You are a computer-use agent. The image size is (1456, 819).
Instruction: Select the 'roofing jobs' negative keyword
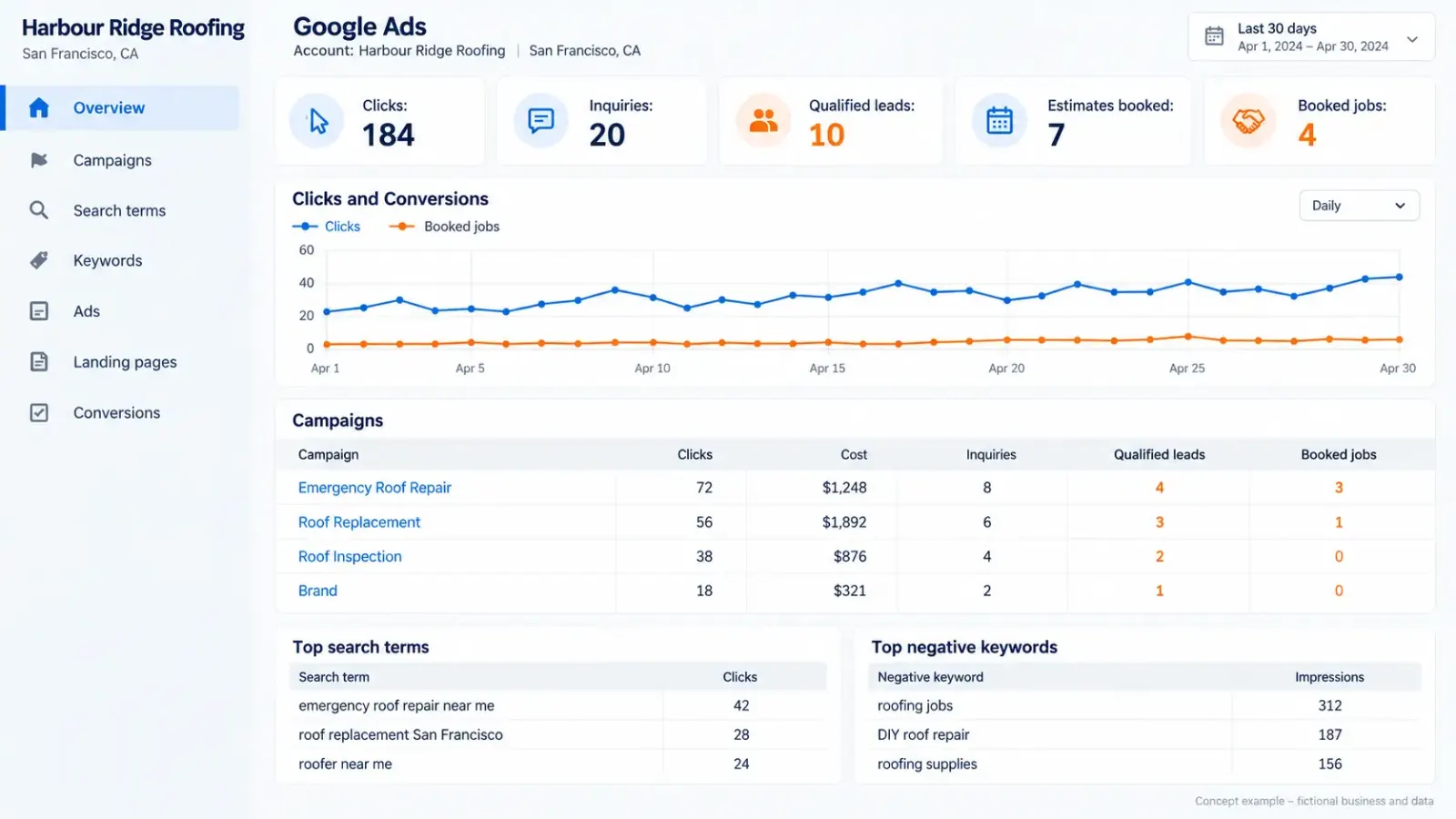coord(915,705)
